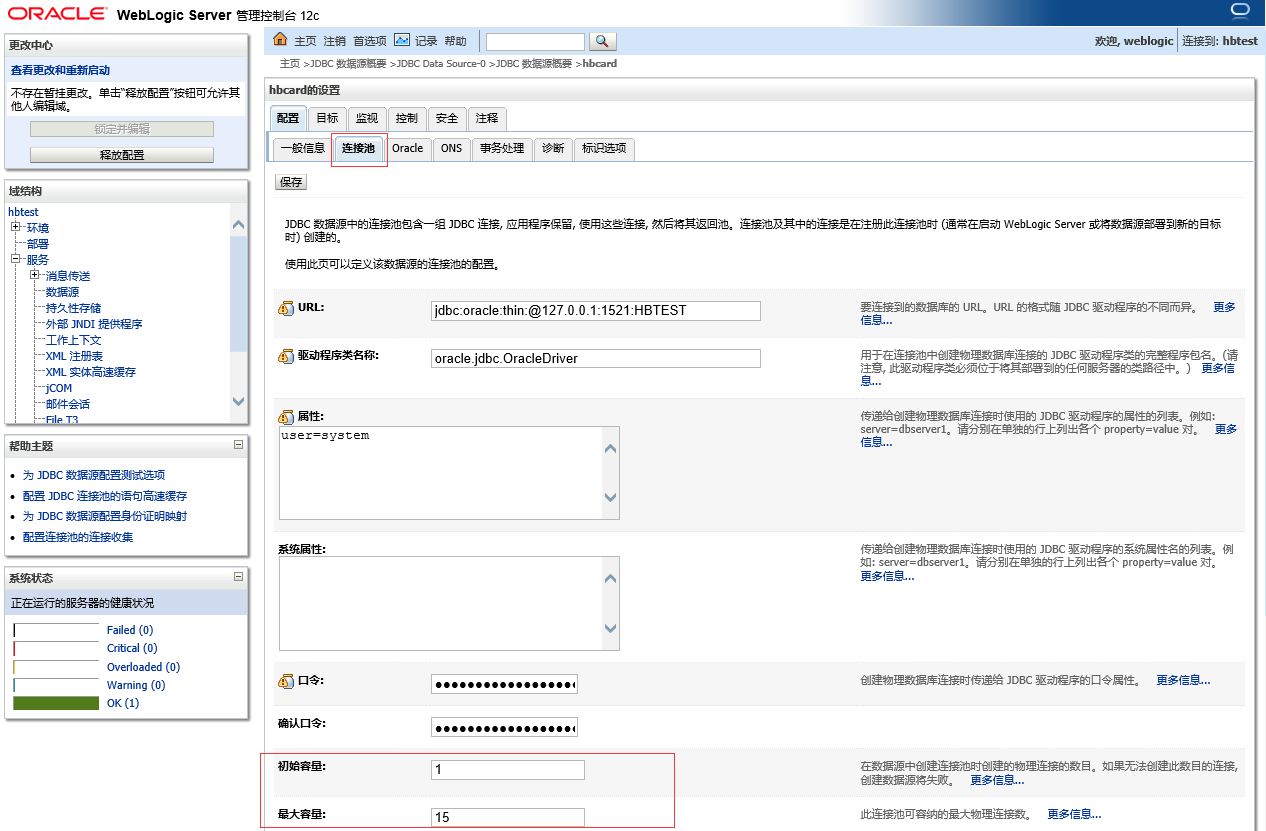The height and width of the screenshot is (831, 1266).
Task: Select 持久性存储 in the domain tree
Action: [73, 308]
